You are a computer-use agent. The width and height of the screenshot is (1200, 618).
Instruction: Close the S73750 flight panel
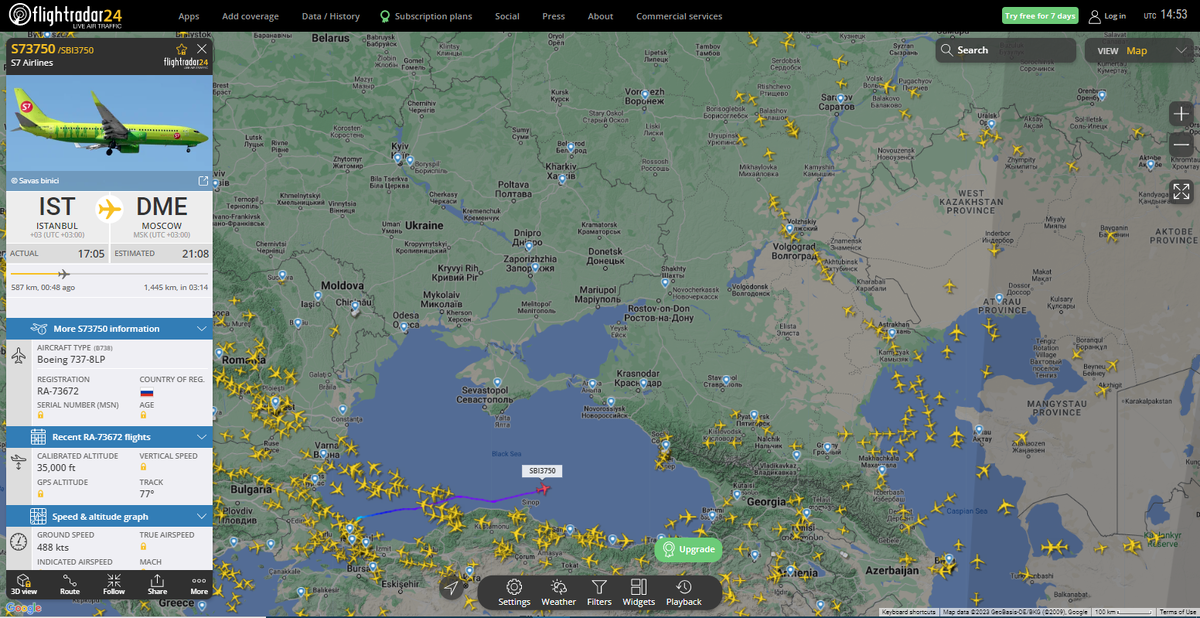click(x=202, y=48)
